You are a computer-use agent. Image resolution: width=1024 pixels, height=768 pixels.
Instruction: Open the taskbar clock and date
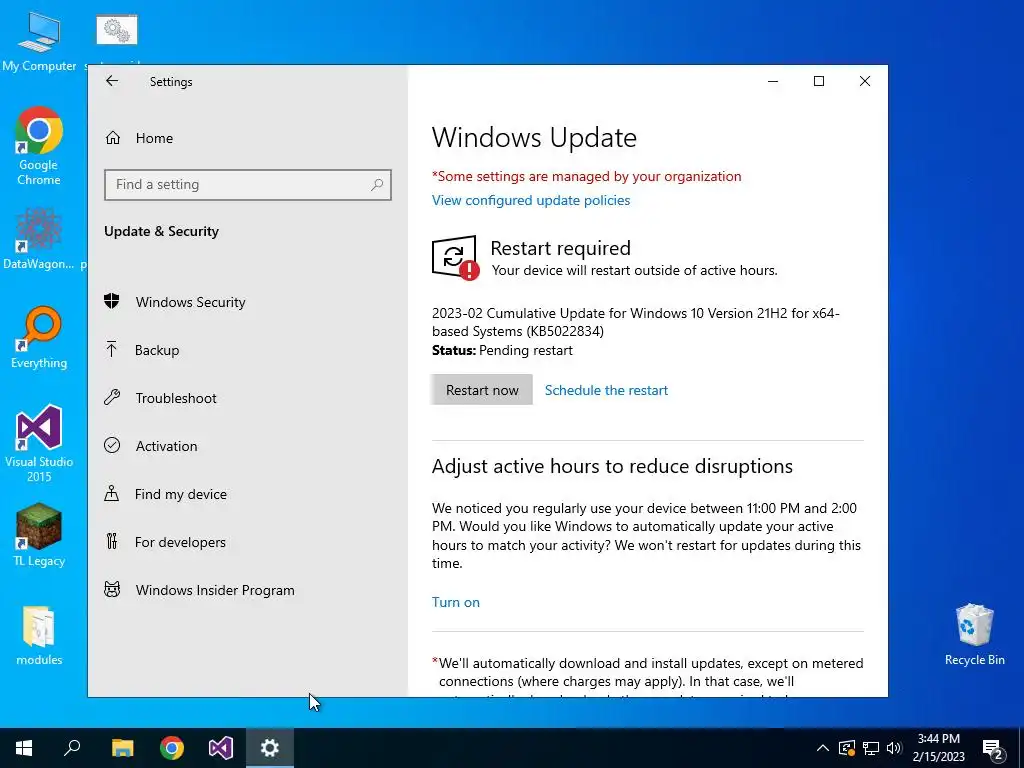pos(938,748)
